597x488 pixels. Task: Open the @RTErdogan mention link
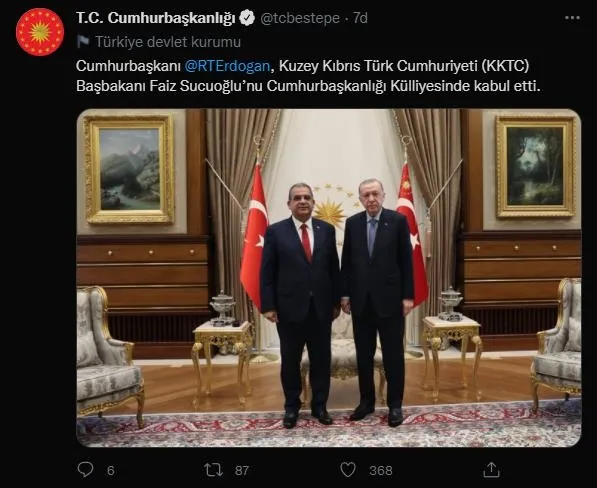(227, 66)
